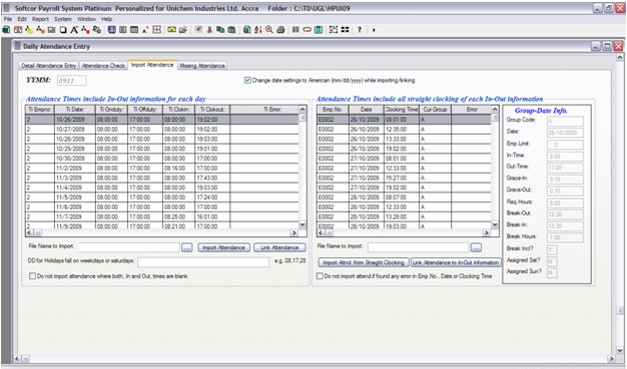Click the red-bordered box icon right of small A
The image size is (627, 369).
[156, 30]
